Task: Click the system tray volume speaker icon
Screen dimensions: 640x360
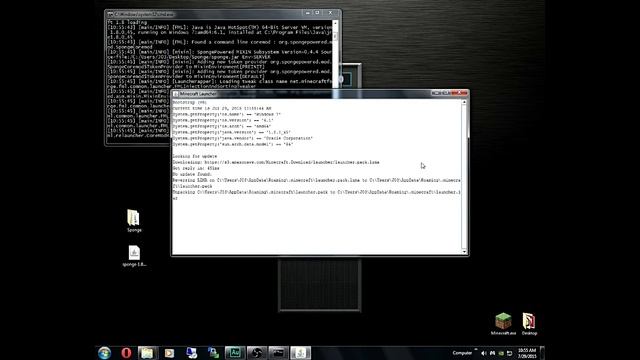Action: point(484,353)
